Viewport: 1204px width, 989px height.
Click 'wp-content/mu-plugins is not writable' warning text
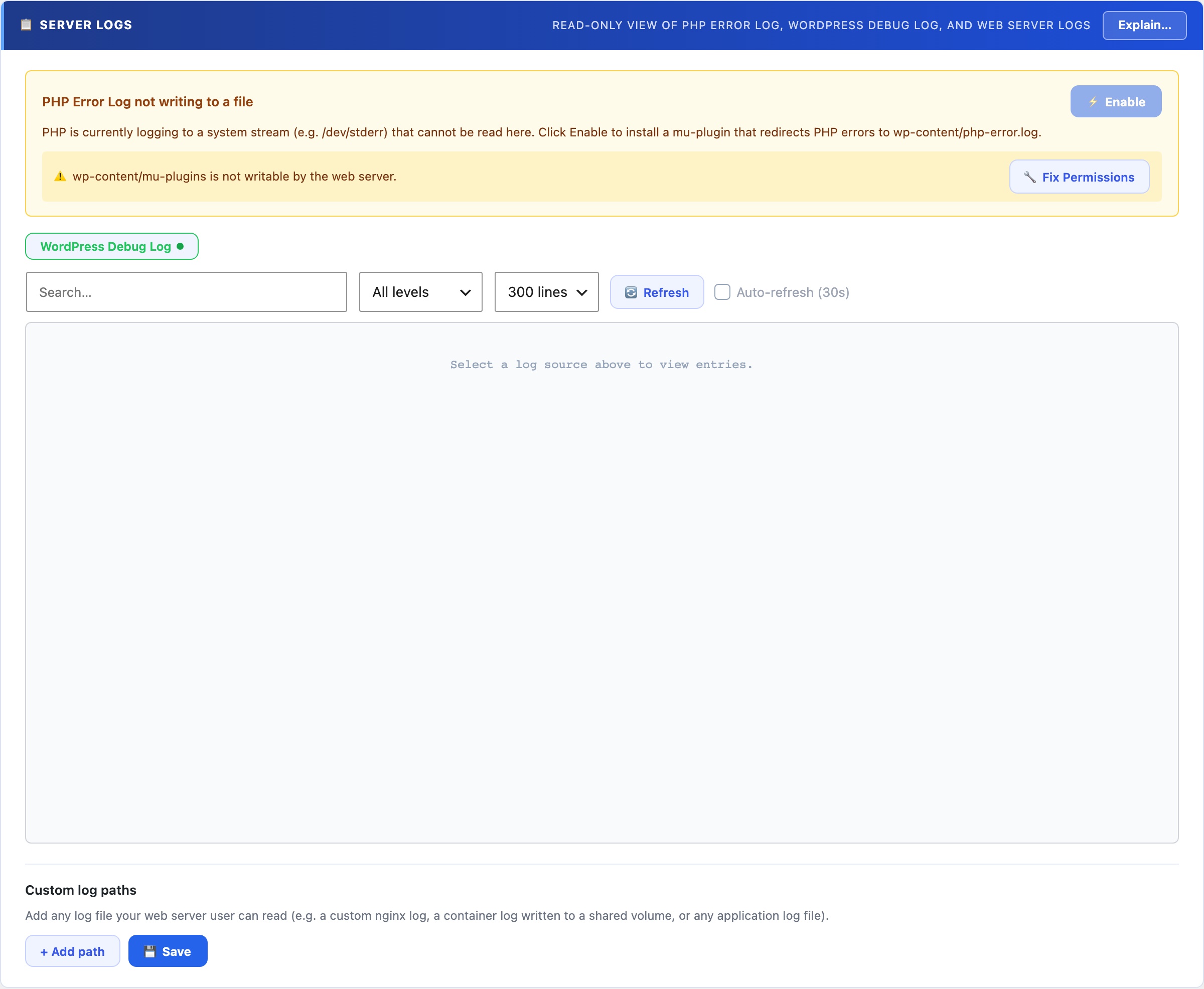point(234,177)
